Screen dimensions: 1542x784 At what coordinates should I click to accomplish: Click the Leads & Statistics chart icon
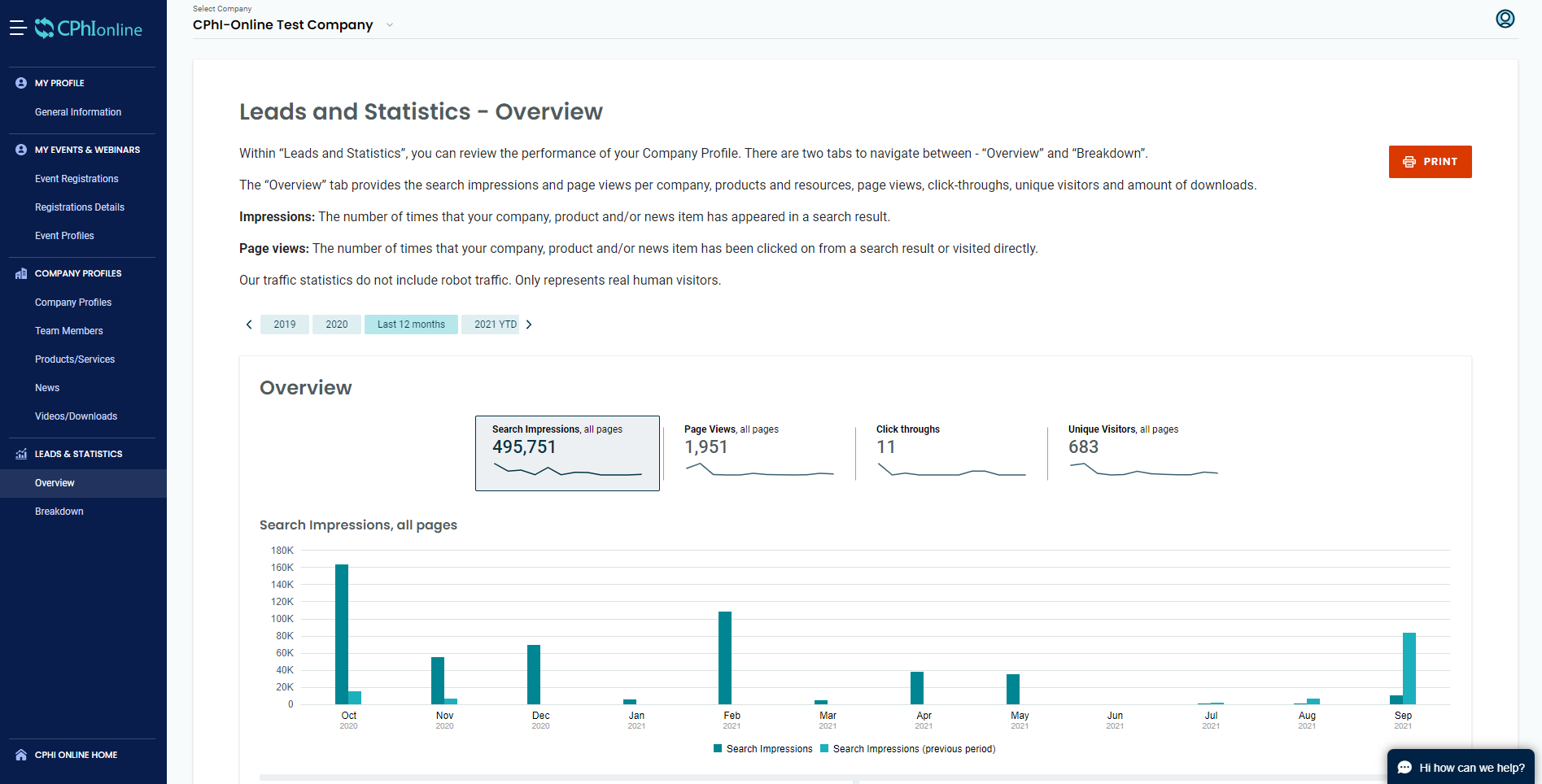(20, 454)
